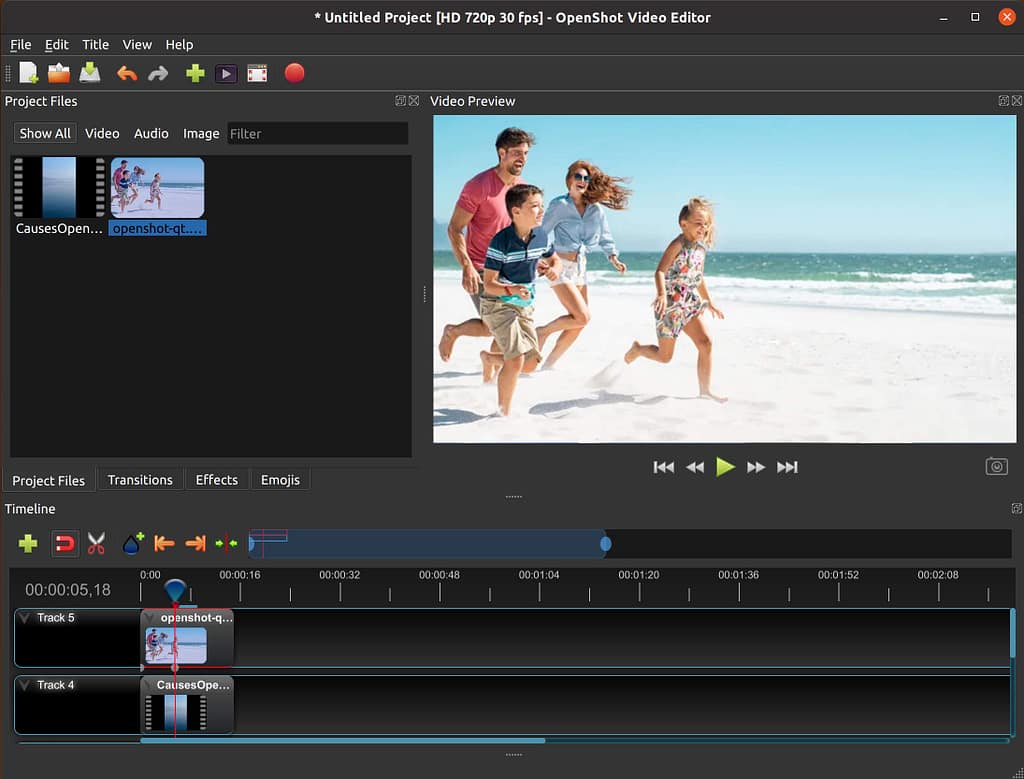Viewport: 1024px width, 779px height.
Task: Collapse Track 4 using its chevron
Action: click(x=24, y=684)
